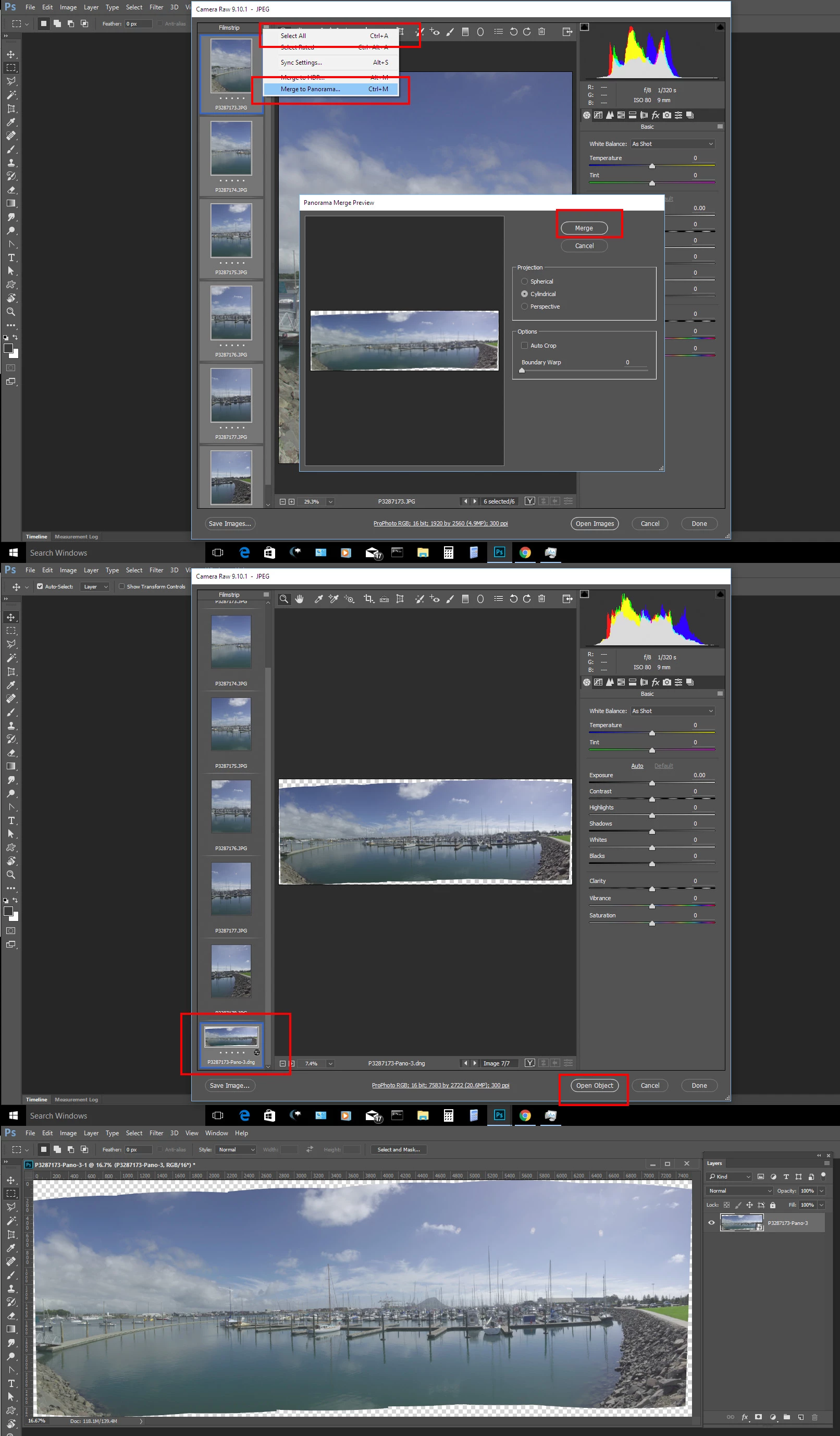Screen dimensions: 840x1436
Task: Click the Saturation slider handle
Action: click(652, 923)
